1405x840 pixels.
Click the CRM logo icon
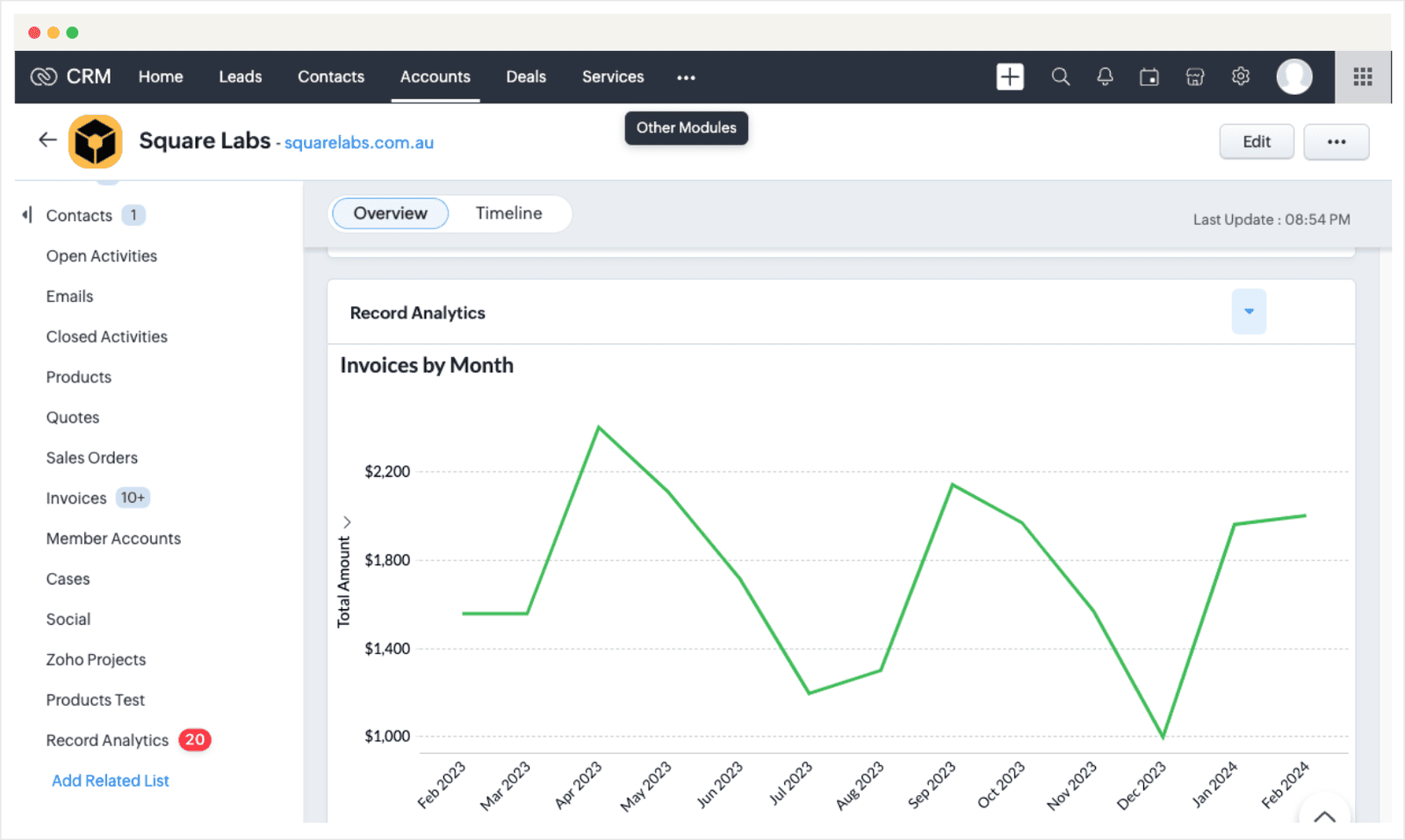click(x=44, y=77)
